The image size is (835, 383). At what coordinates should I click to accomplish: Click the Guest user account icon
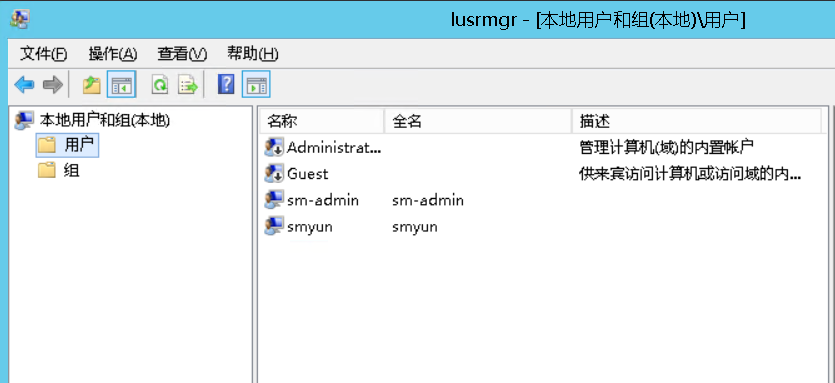[274, 174]
